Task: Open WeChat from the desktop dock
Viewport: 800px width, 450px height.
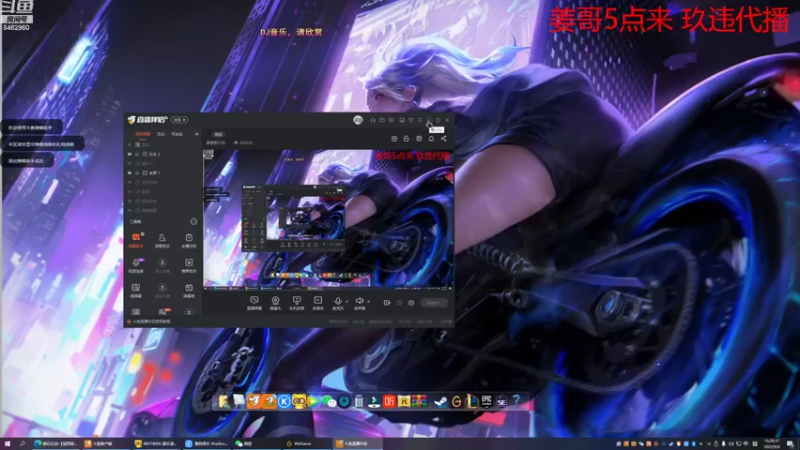Action: coord(329,402)
